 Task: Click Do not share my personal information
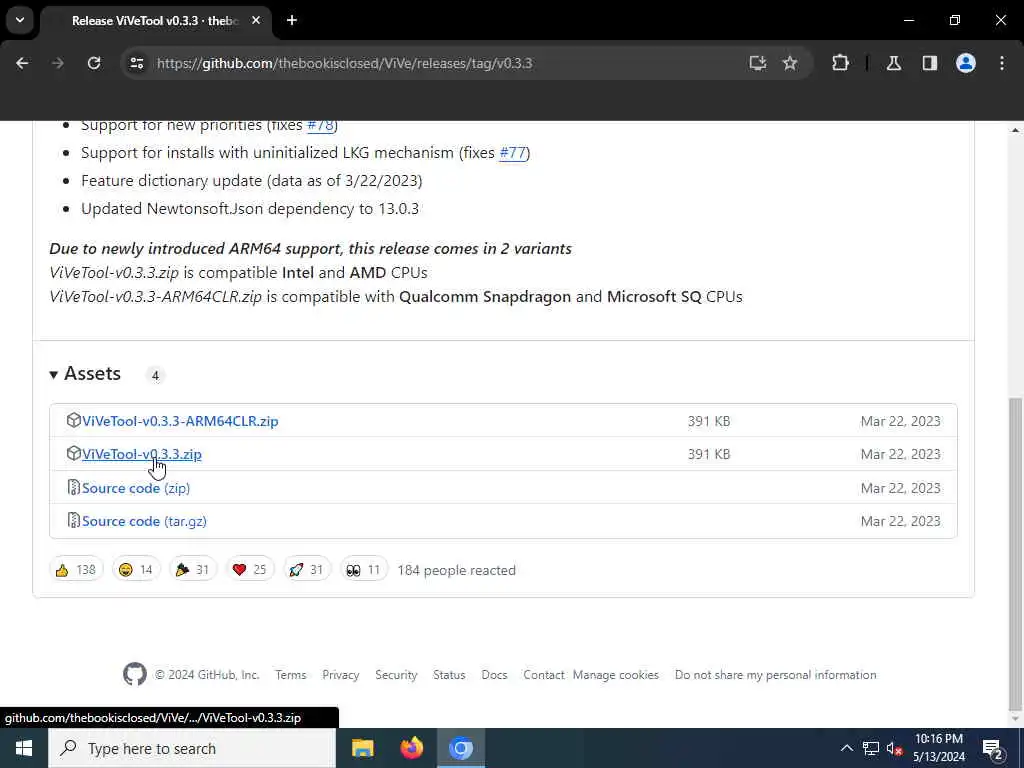click(x=775, y=675)
